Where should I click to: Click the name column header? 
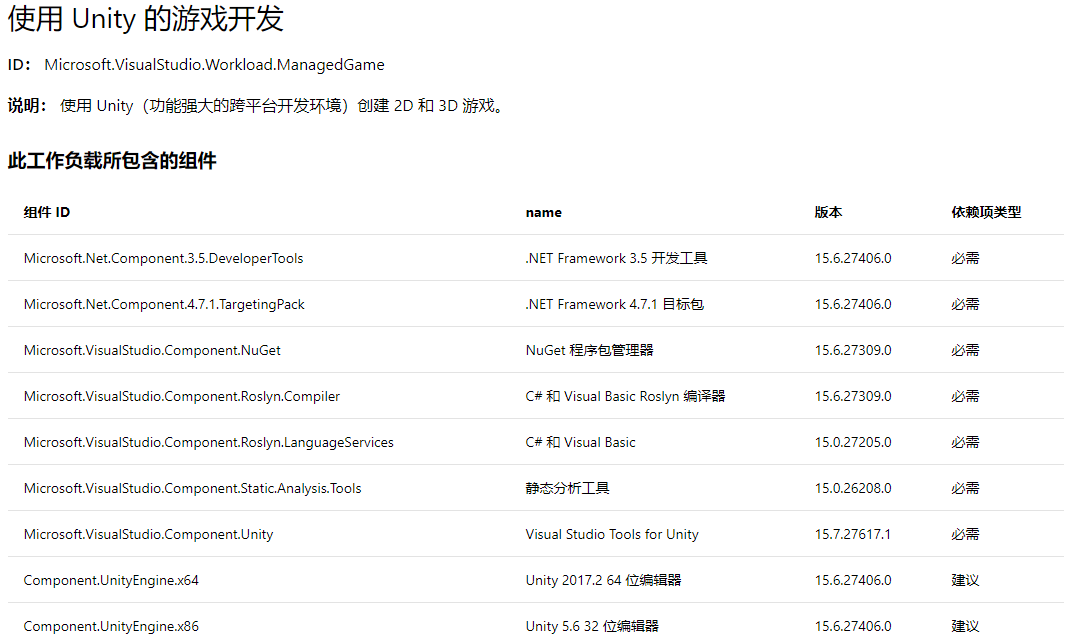543,213
